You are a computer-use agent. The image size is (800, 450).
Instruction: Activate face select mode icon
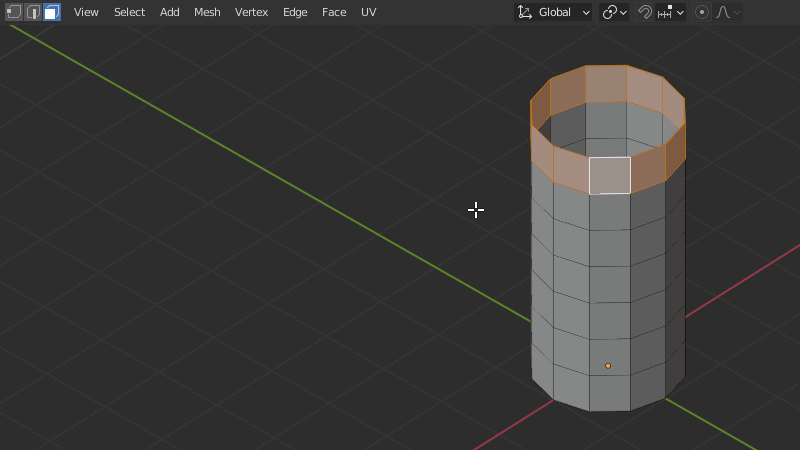52,12
